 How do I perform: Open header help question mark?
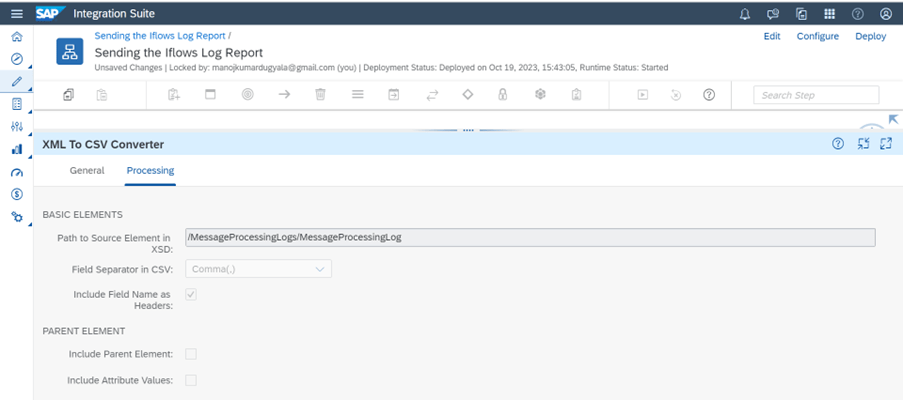(858, 14)
